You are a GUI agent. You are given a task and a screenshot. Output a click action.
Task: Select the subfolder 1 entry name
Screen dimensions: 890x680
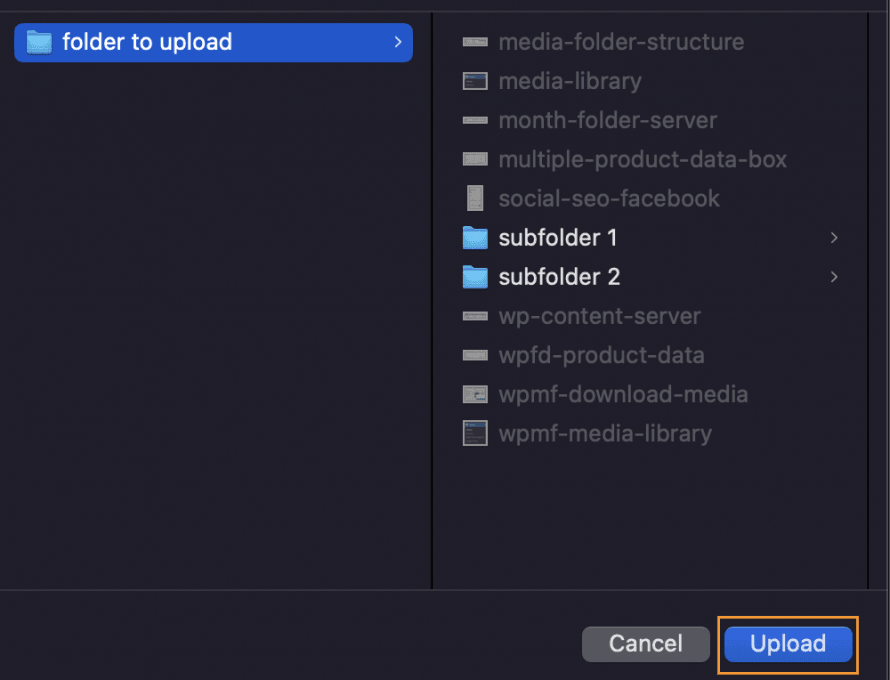pyautogui.click(x=558, y=238)
